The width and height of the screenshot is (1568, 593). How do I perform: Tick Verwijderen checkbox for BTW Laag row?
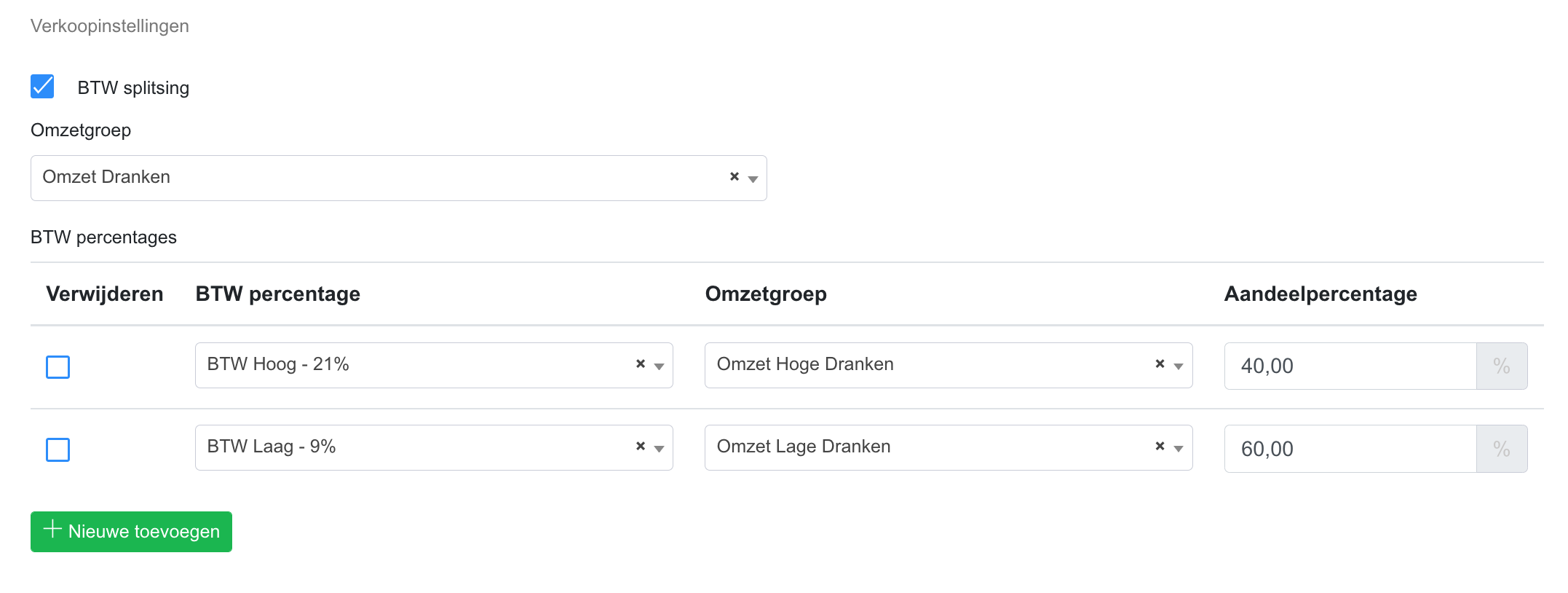click(x=58, y=449)
